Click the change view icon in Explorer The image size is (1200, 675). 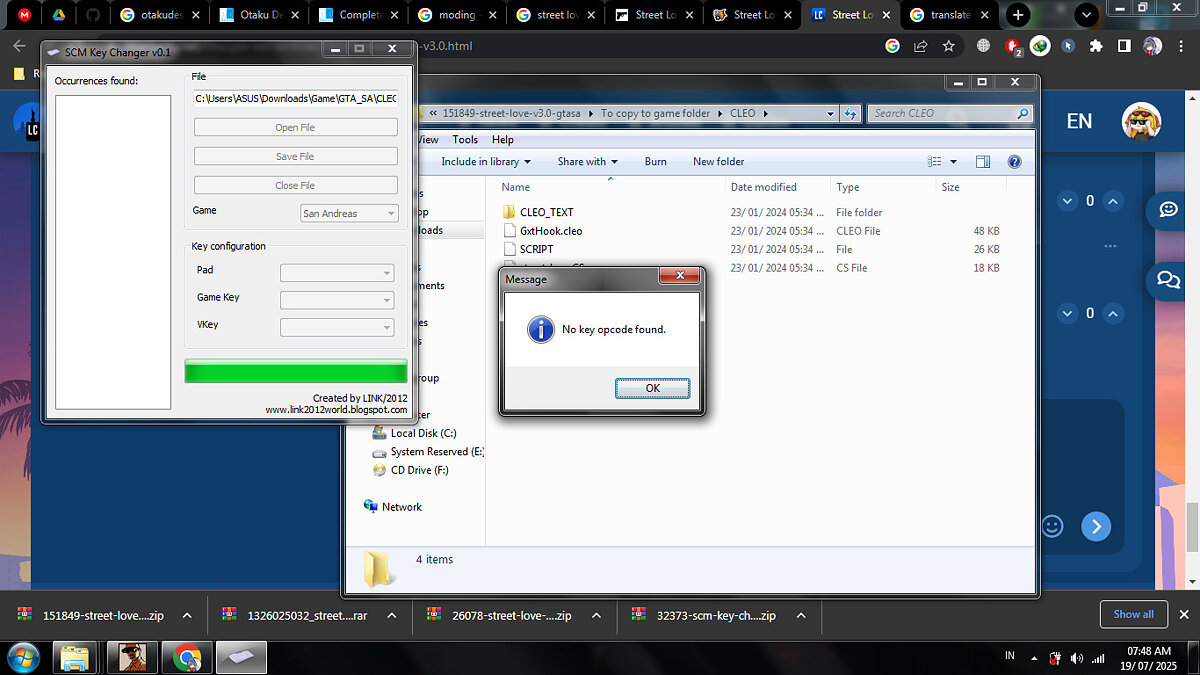(935, 162)
